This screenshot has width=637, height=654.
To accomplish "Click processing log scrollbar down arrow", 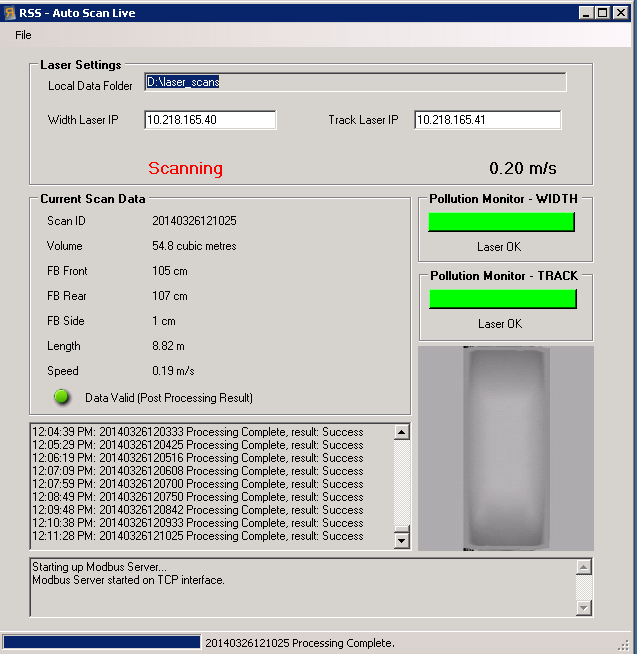I will 401,541.
